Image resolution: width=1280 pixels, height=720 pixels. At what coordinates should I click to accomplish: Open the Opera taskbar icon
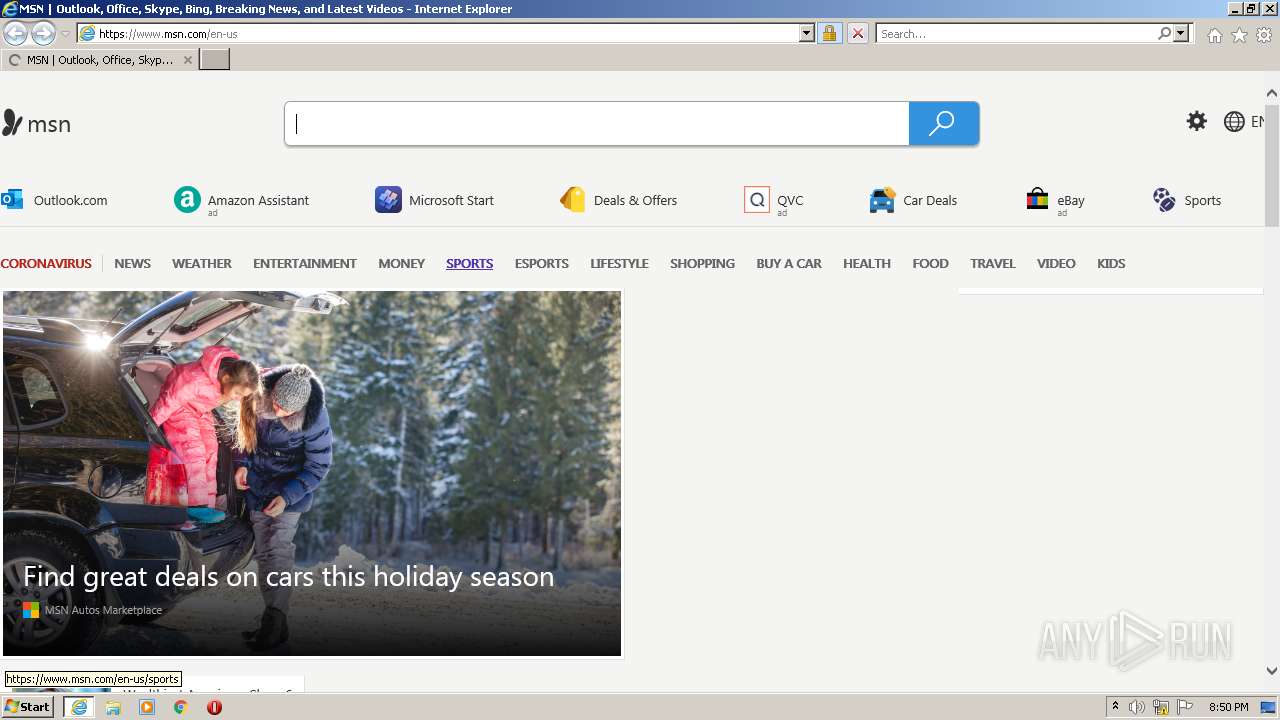point(214,707)
